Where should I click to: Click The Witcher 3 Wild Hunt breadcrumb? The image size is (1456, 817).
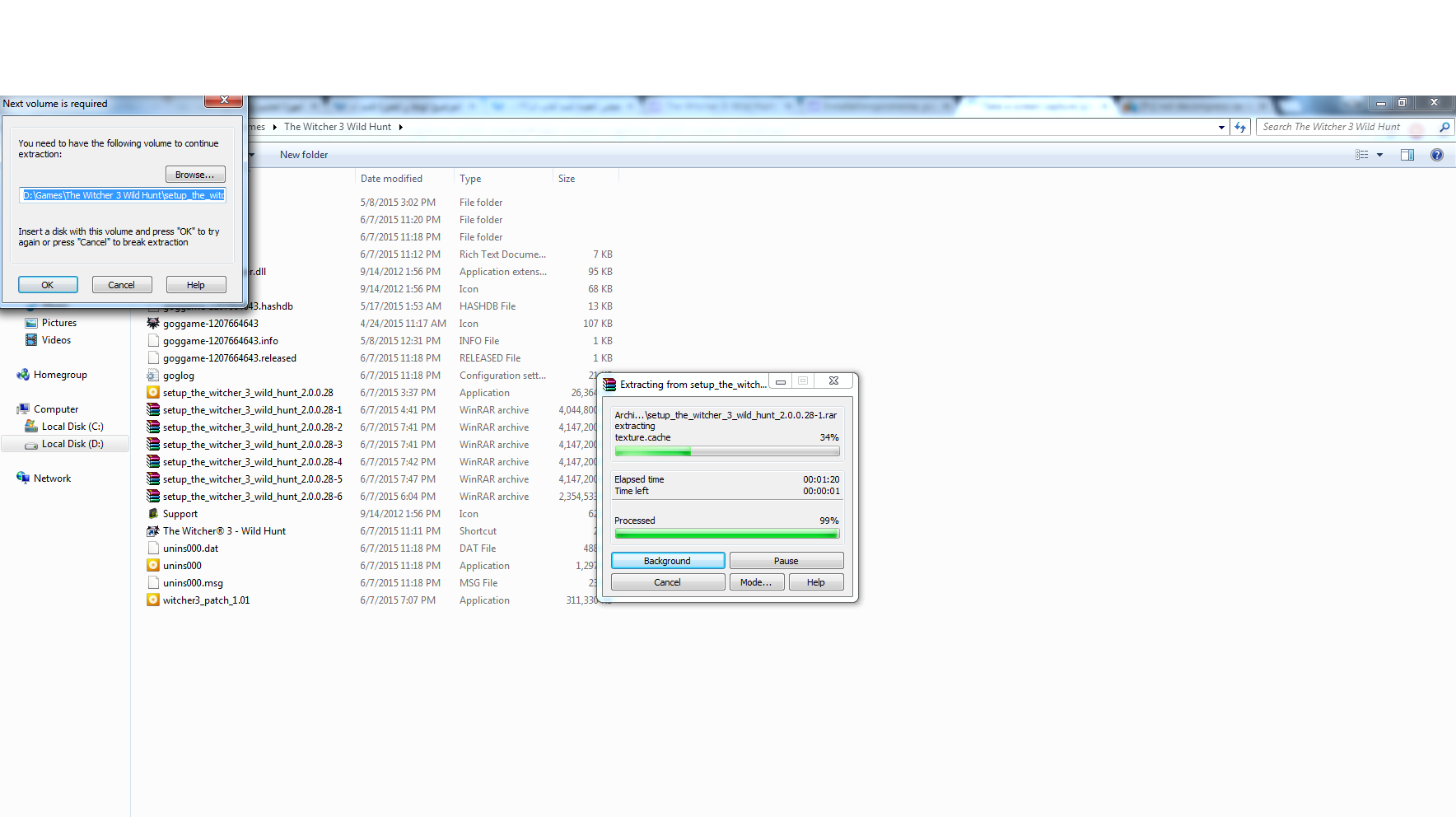[x=338, y=127]
